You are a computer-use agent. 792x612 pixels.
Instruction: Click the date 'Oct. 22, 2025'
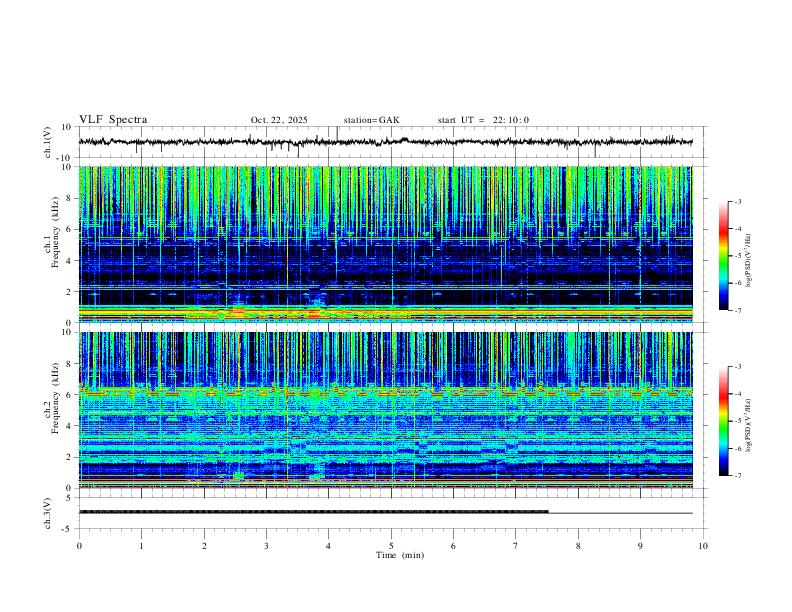coord(279,120)
